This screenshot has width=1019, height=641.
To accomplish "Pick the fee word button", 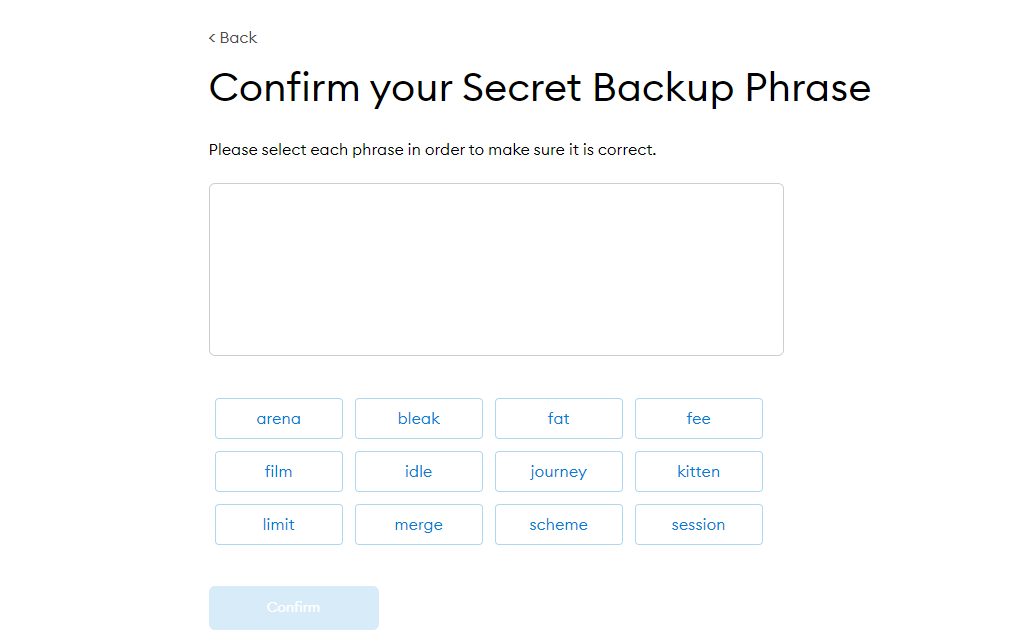I will coord(699,419).
